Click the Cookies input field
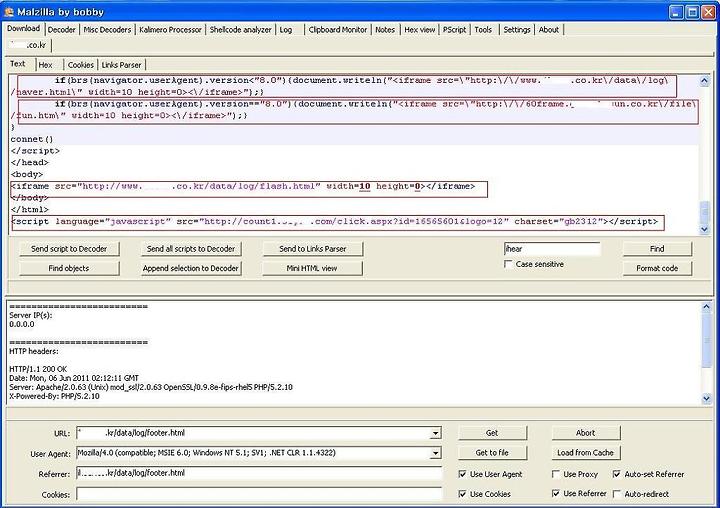 [x=259, y=494]
